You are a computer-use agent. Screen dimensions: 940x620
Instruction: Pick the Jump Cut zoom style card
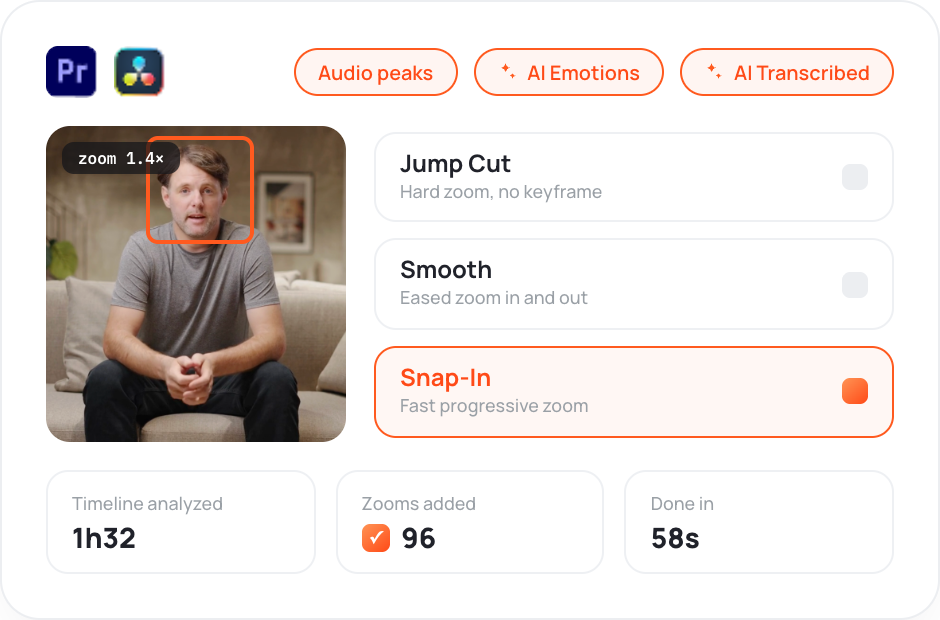pyautogui.click(x=634, y=177)
